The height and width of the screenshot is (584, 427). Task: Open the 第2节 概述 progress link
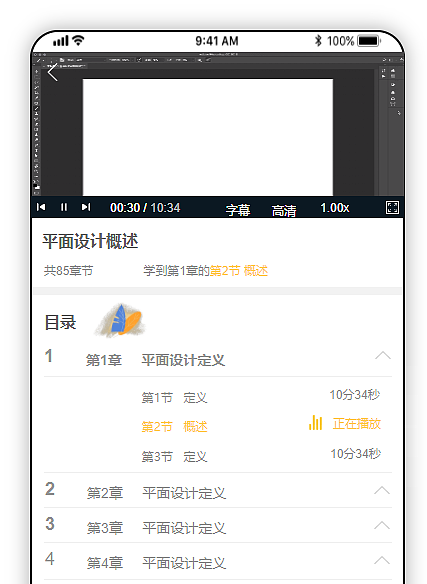coord(239,271)
